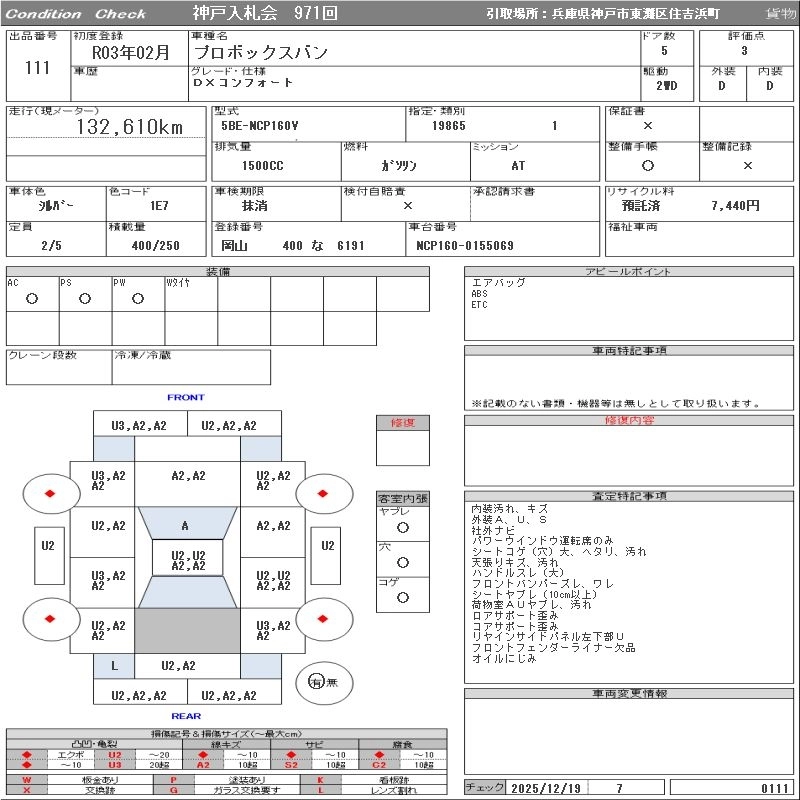Image resolution: width=800 pixels, height=800 pixels.
Task: Click the U2 red legend swatch
Action: (x=114, y=754)
